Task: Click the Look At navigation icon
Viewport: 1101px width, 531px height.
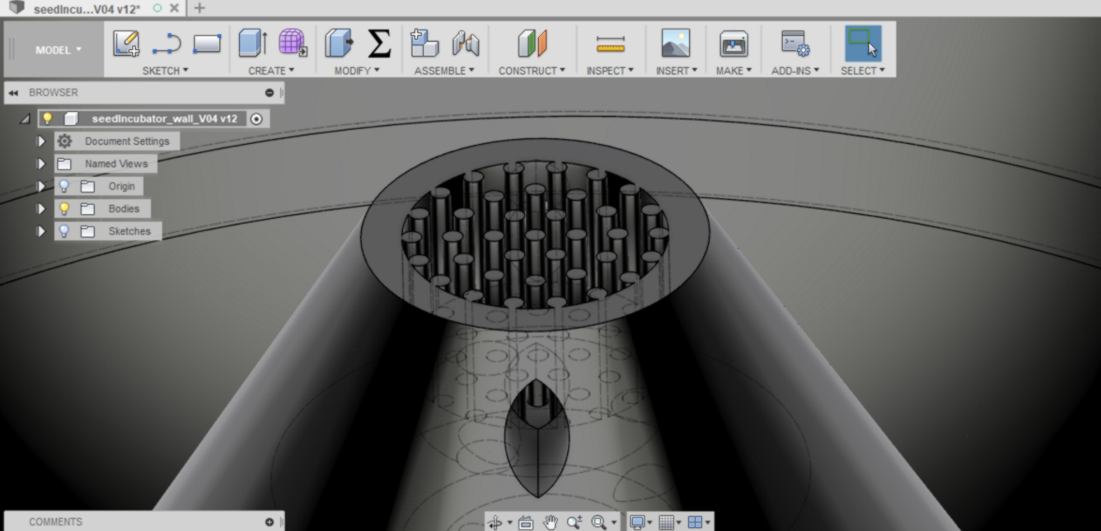Action: tap(526, 522)
